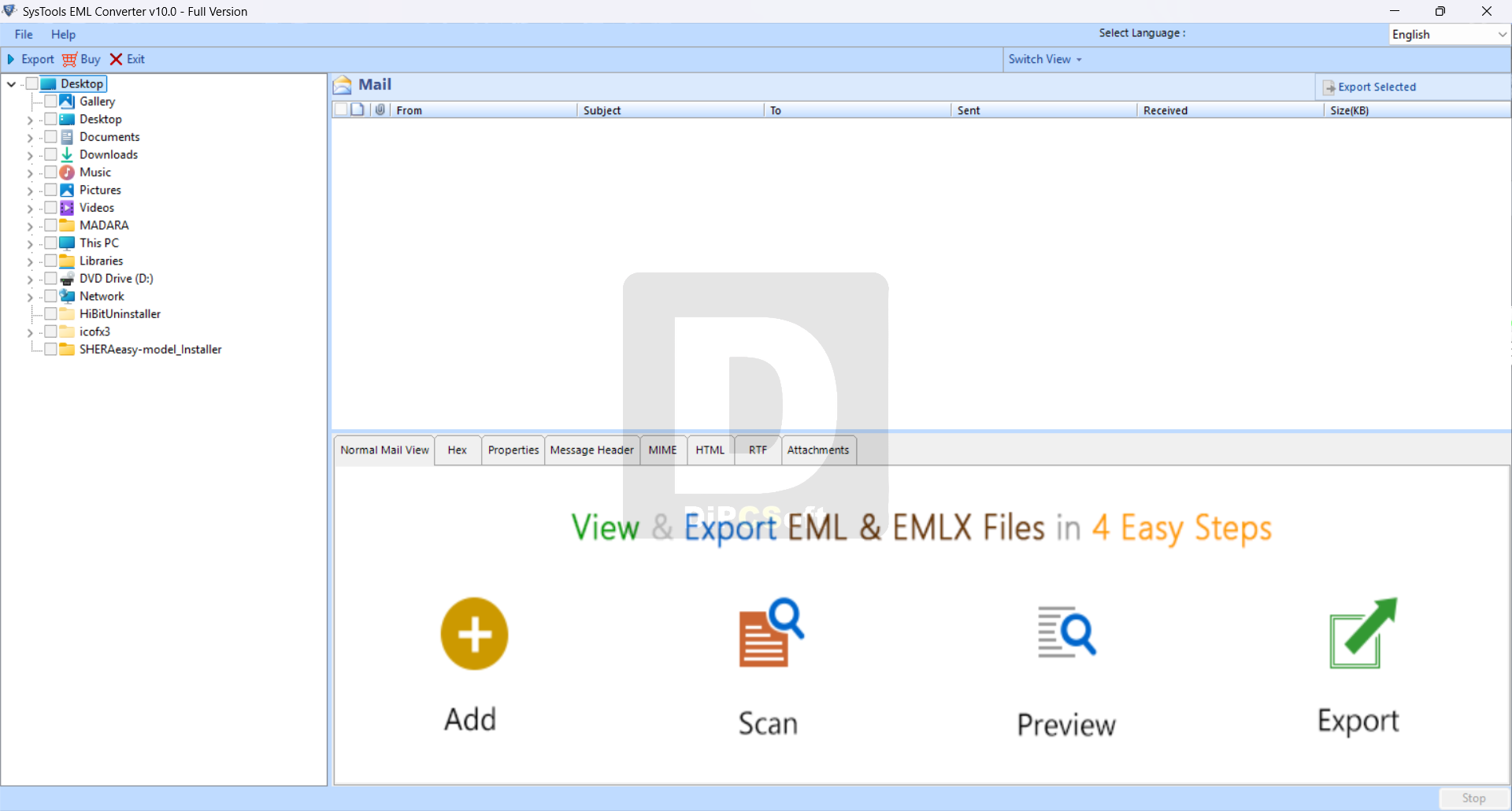Screen dimensions: 1512x811
Task: Click the Export Selected icon
Action: click(1329, 87)
